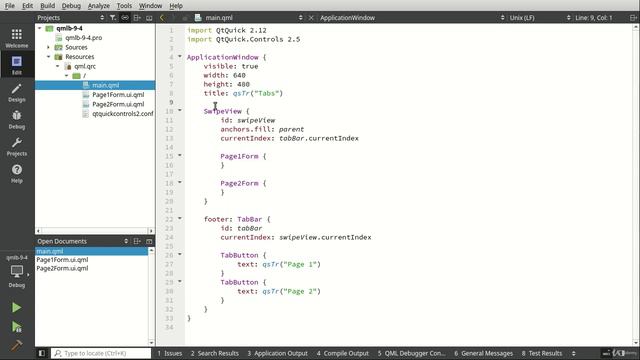Close the Open Documents panel

(149, 241)
